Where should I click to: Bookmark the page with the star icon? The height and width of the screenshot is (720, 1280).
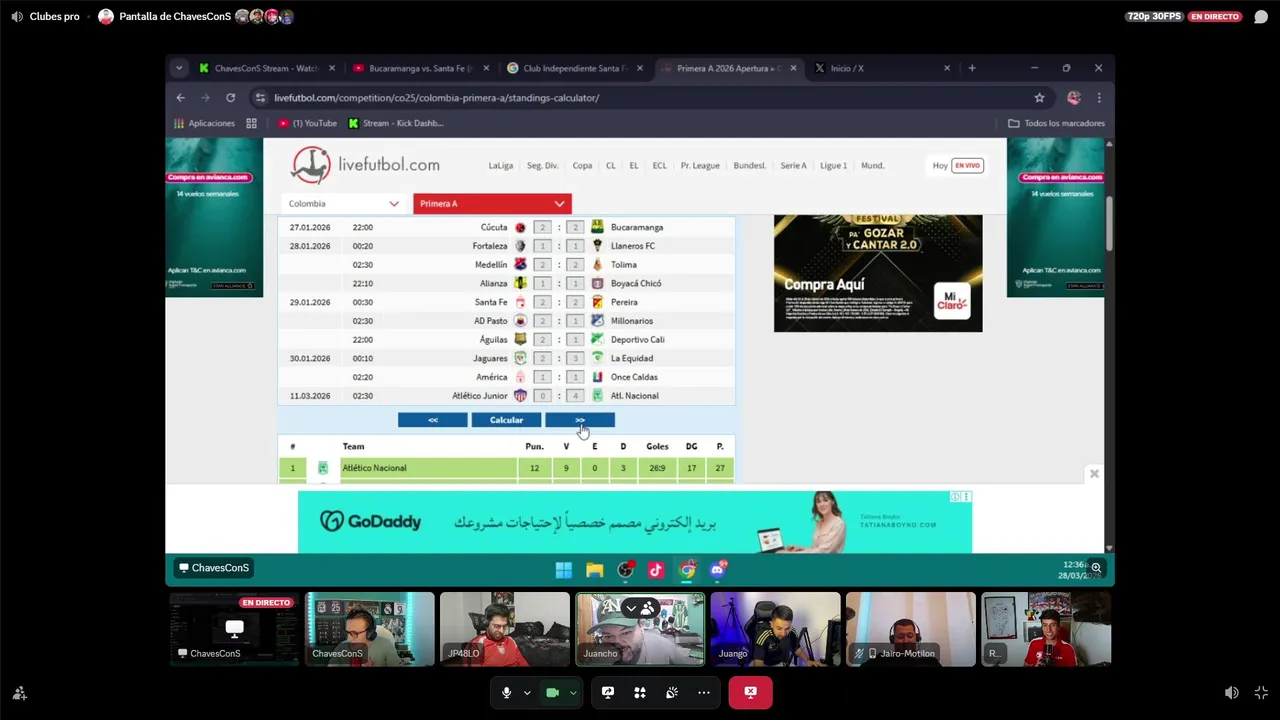click(1039, 98)
